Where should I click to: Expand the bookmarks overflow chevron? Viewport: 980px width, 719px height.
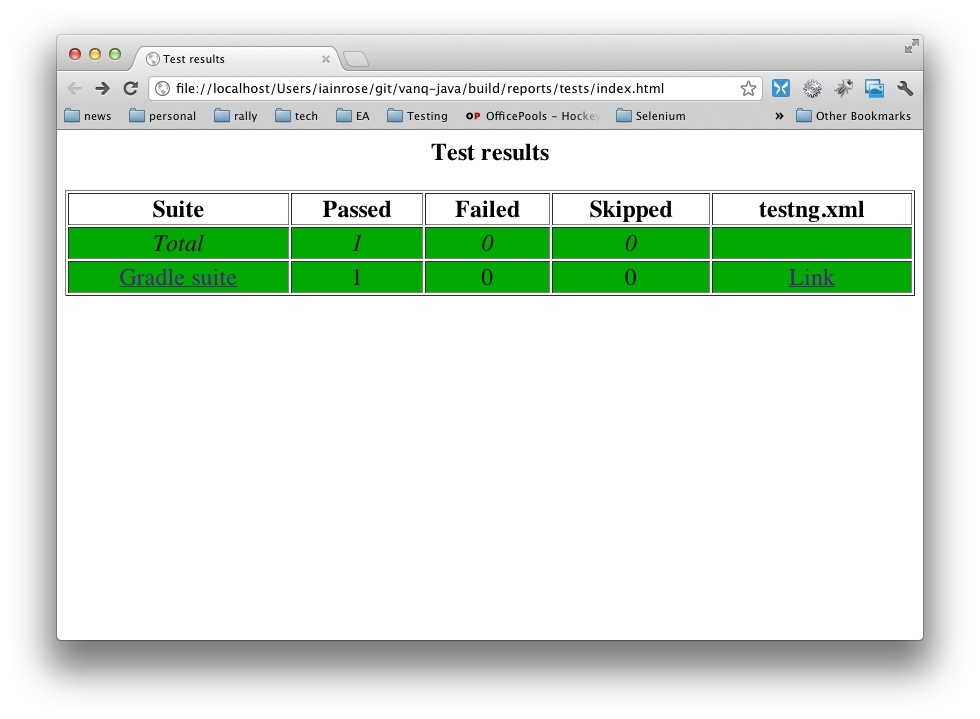(779, 116)
